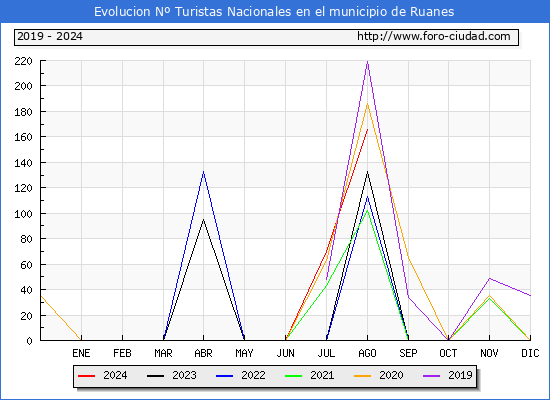Viewport: 550px width, 400px height.
Task: Click the MAY month label
Action: coord(244,353)
